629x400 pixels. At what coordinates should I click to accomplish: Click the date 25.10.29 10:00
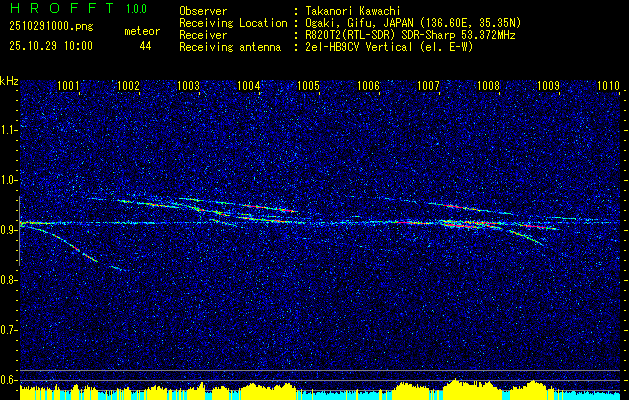[x=51, y=46]
